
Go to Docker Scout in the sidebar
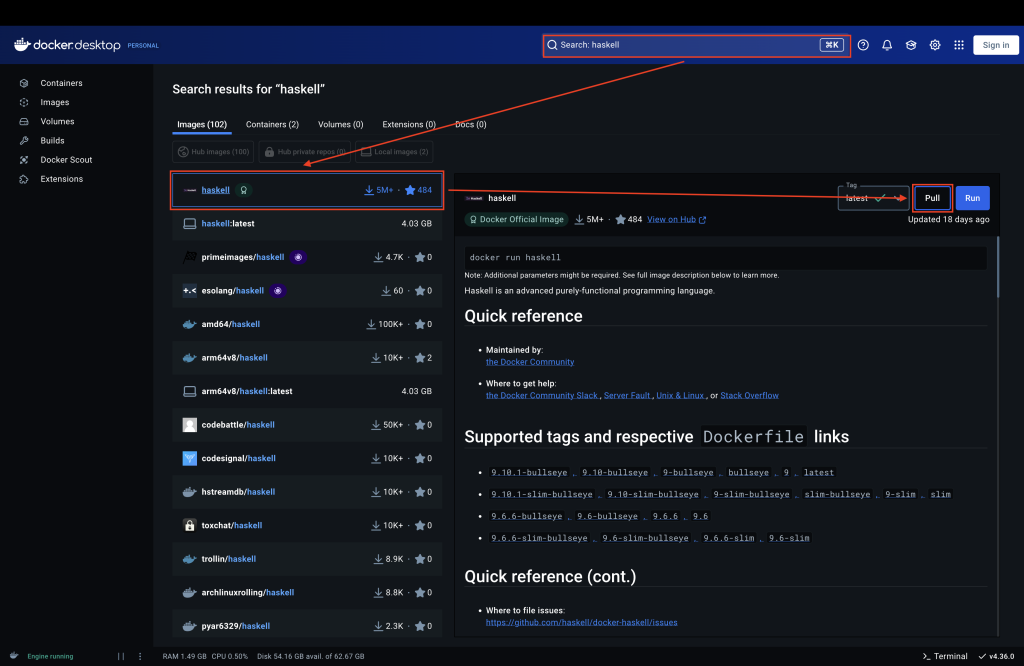pyautogui.click(x=66, y=160)
